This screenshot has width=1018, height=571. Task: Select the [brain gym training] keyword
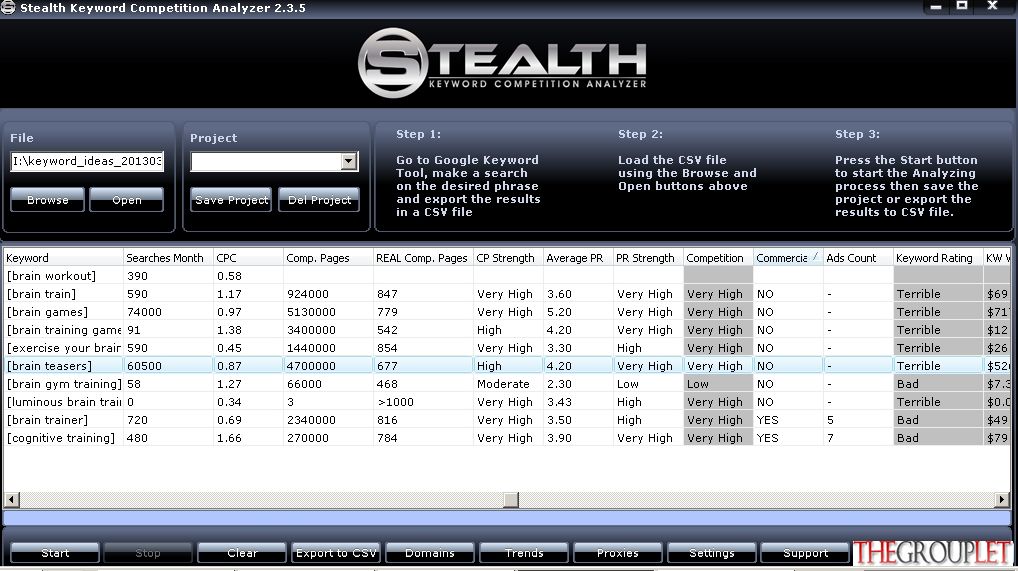coord(64,384)
